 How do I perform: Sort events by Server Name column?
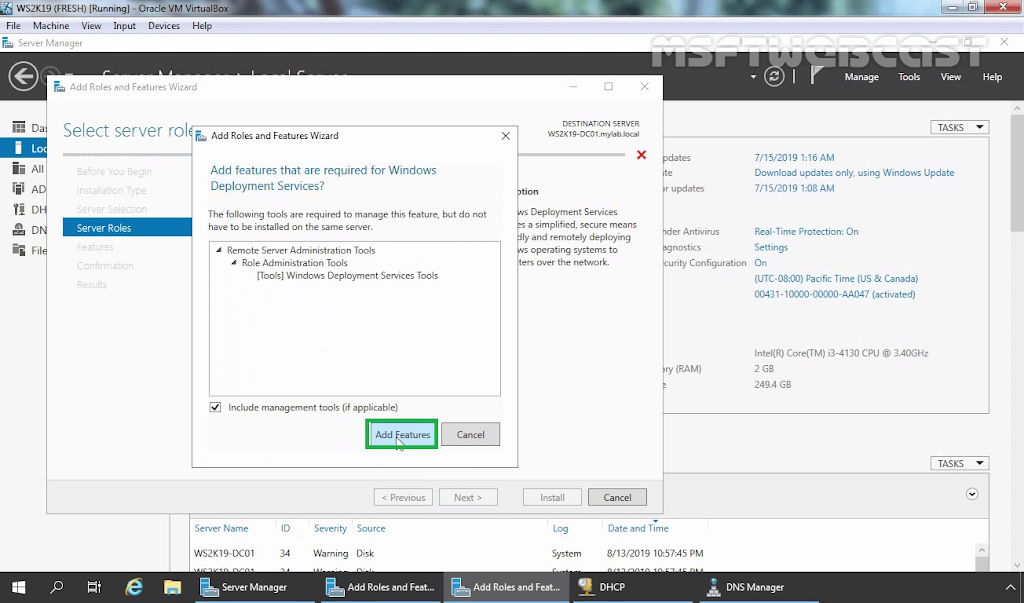[x=221, y=528]
